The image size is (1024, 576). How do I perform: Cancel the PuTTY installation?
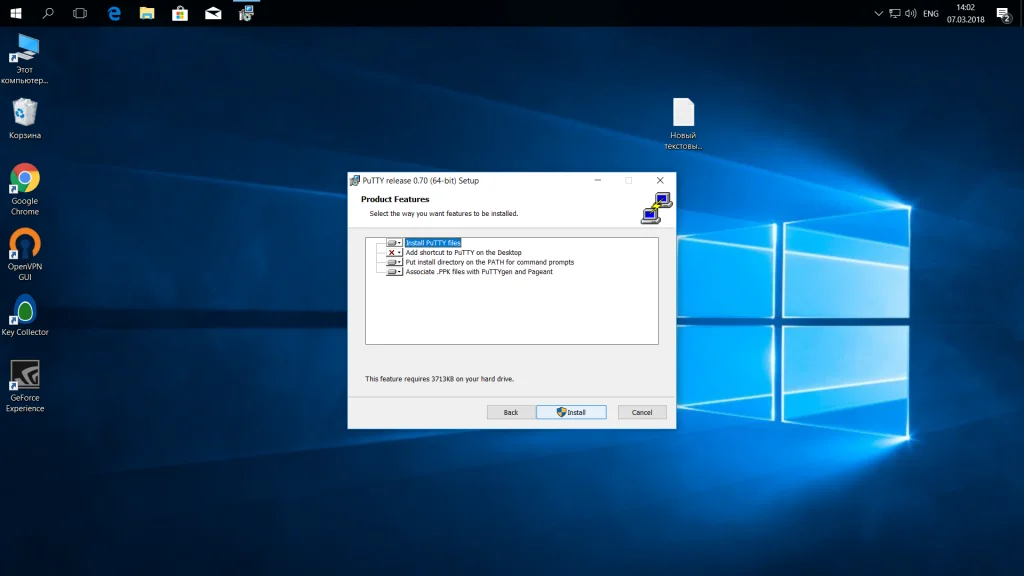642,412
